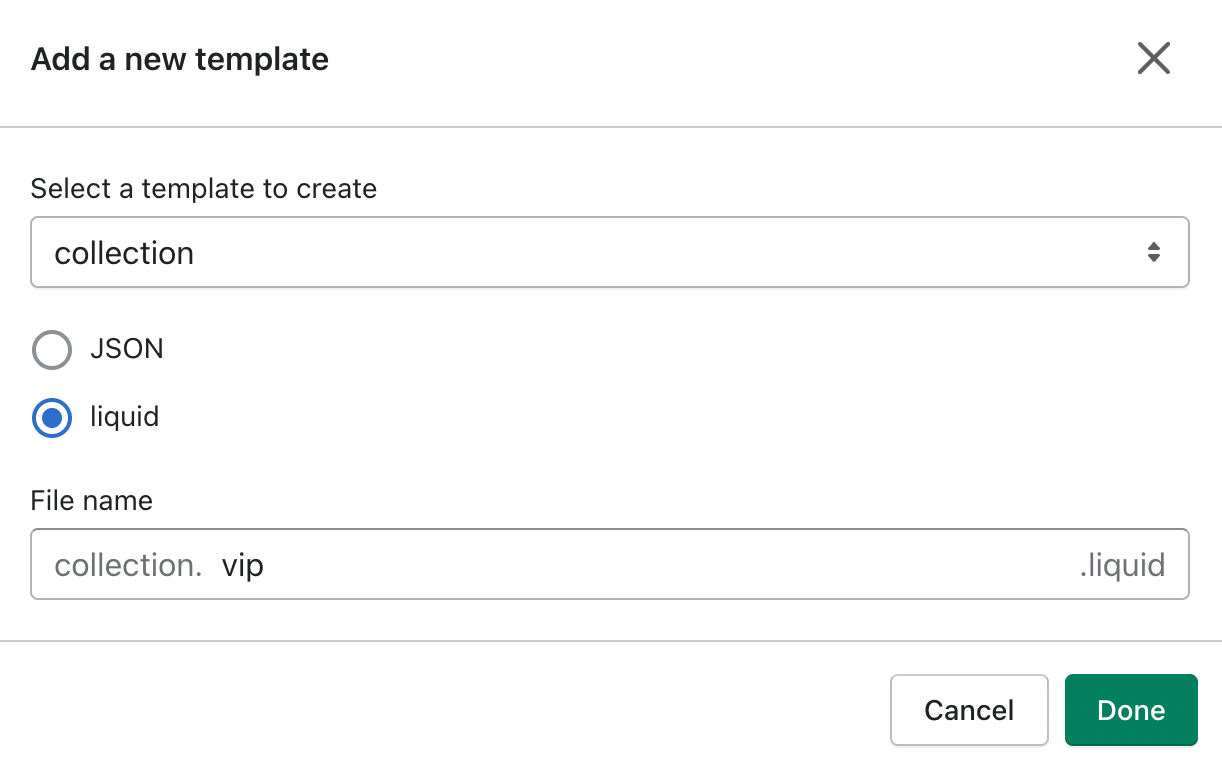This screenshot has height=768, width=1222.
Task: Click the liquid option label text
Action: 125,416
